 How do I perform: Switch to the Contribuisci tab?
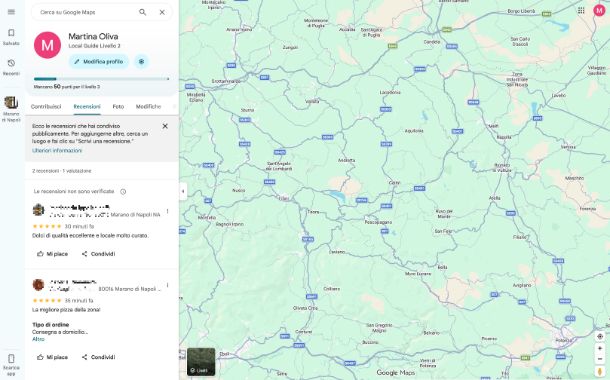click(46, 107)
